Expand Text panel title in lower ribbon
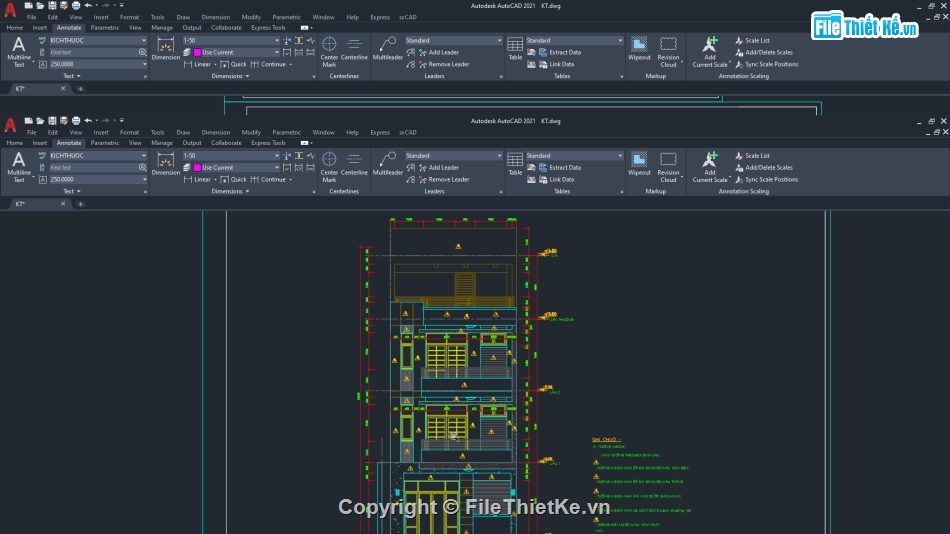 click(x=72, y=192)
